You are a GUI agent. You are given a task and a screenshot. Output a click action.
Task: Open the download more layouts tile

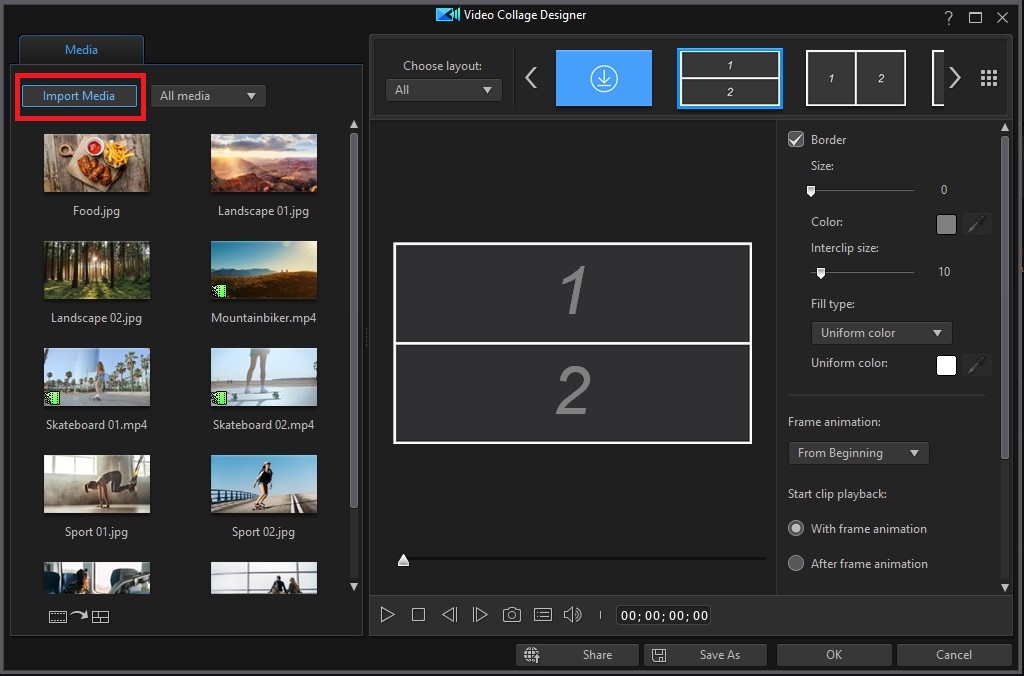click(604, 78)
